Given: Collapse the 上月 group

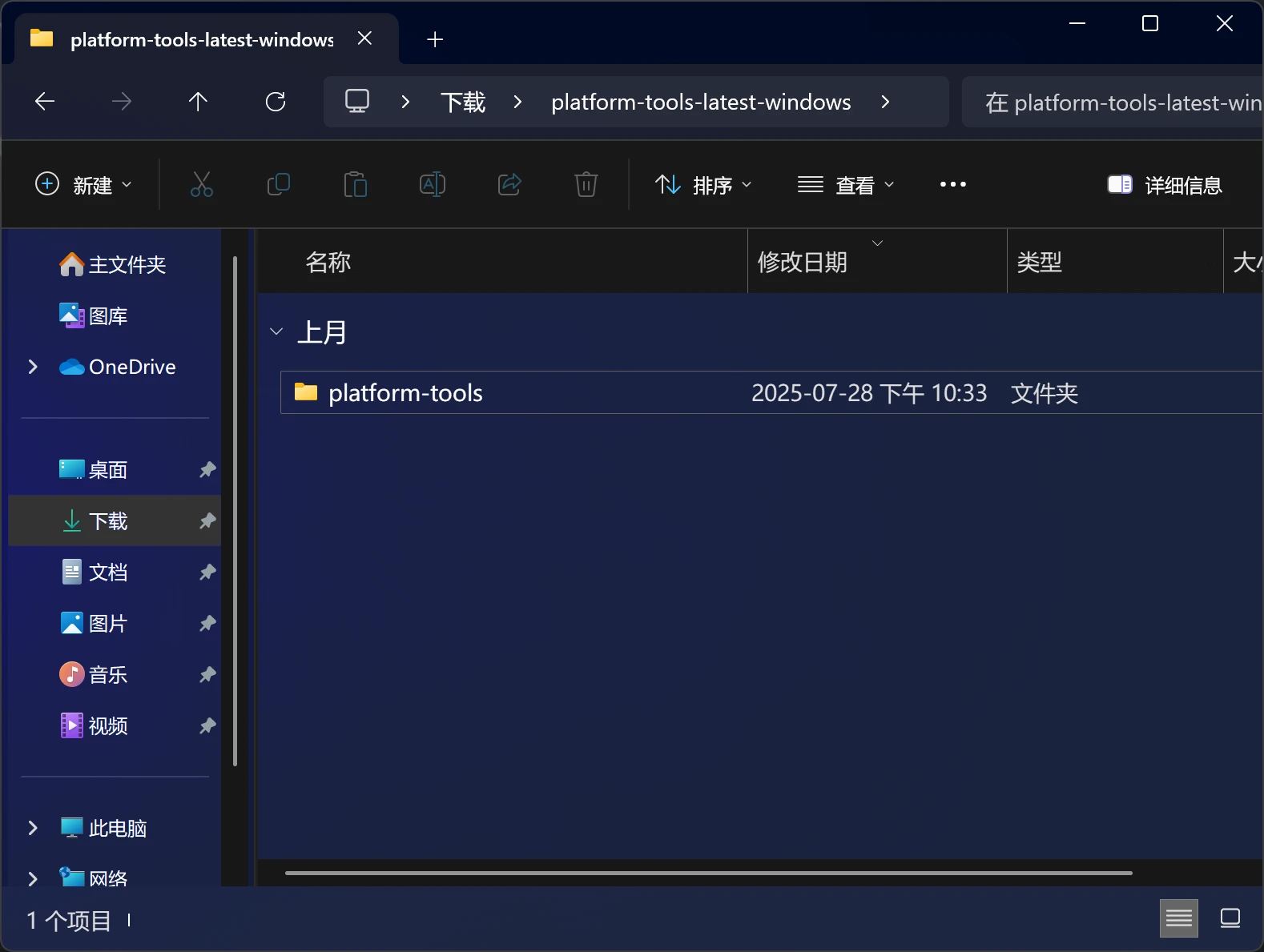Looking at the screenshot, I should 276,331.
